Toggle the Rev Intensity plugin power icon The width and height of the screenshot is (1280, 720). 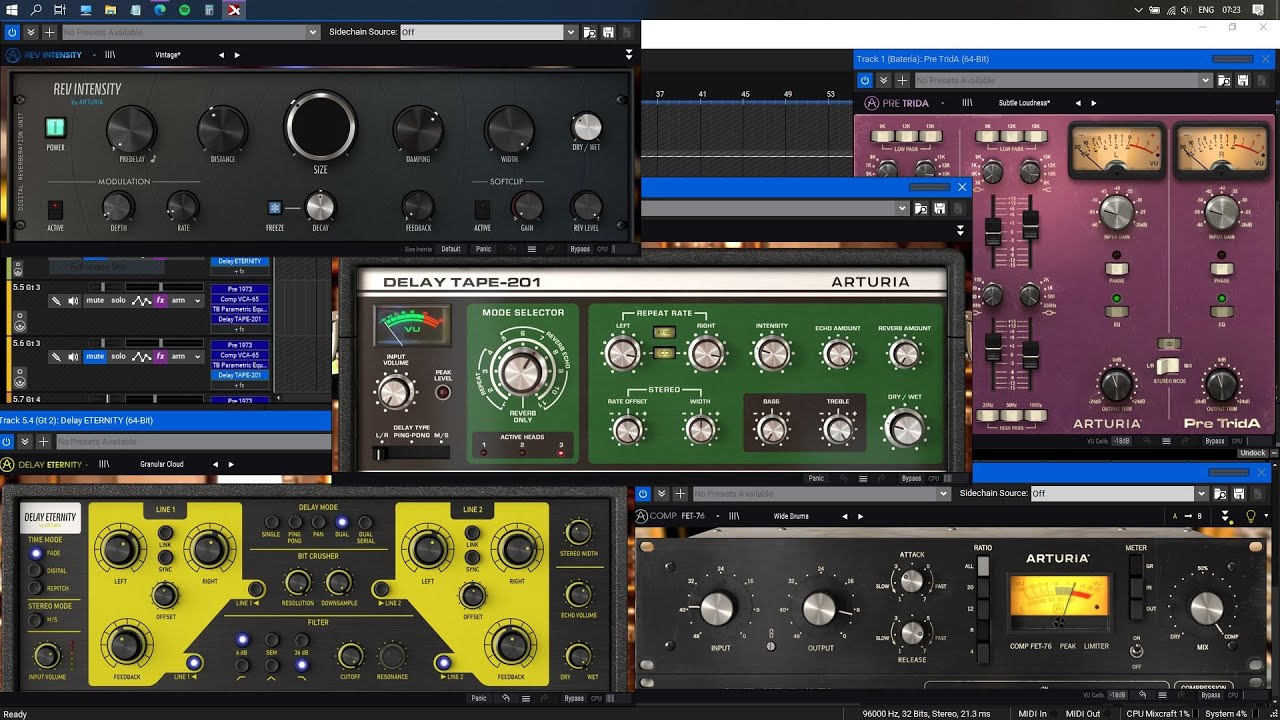point(12,33)
